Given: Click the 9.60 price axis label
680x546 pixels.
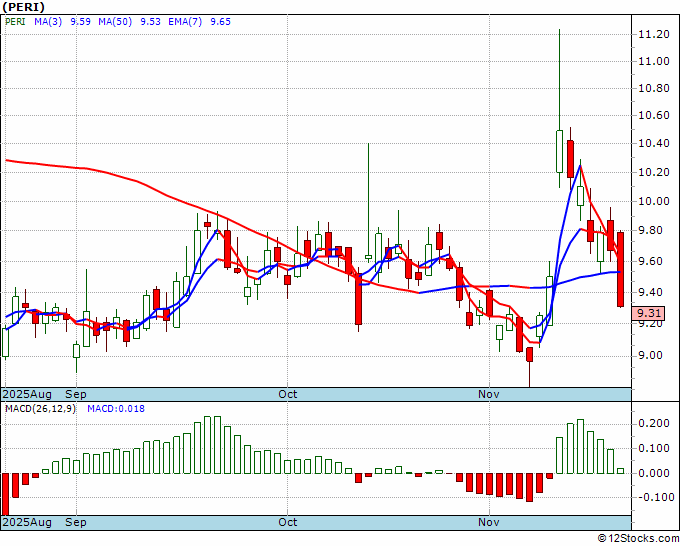Looking at the screenshot, I should click(651, 262).
